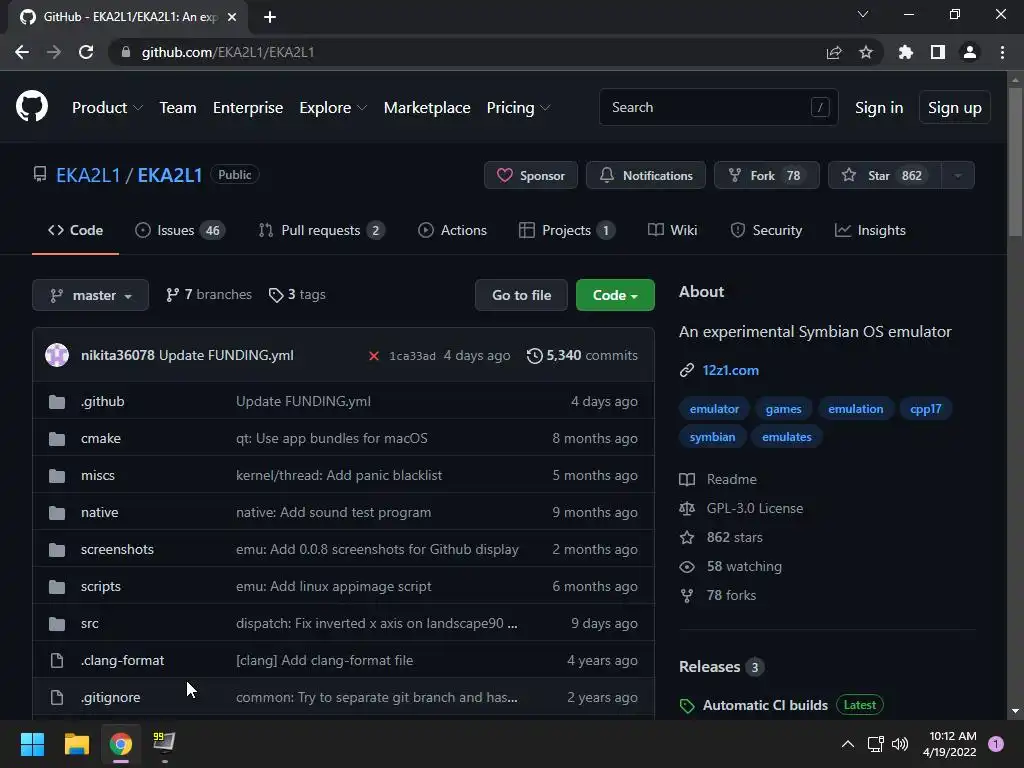The image size is (1024, 768).
Task: Click the Sign up button
Action: (x=955, y=108)
